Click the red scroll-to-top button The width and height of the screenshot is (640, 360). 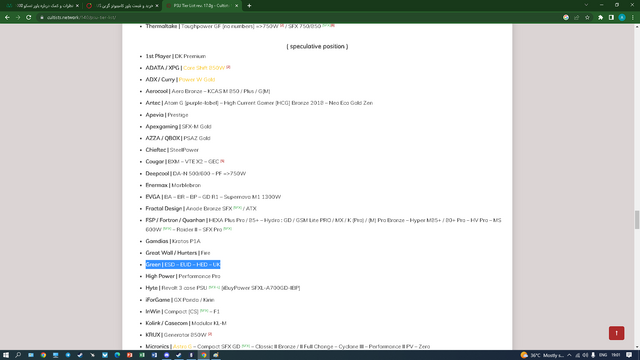[x=616, y=333]
